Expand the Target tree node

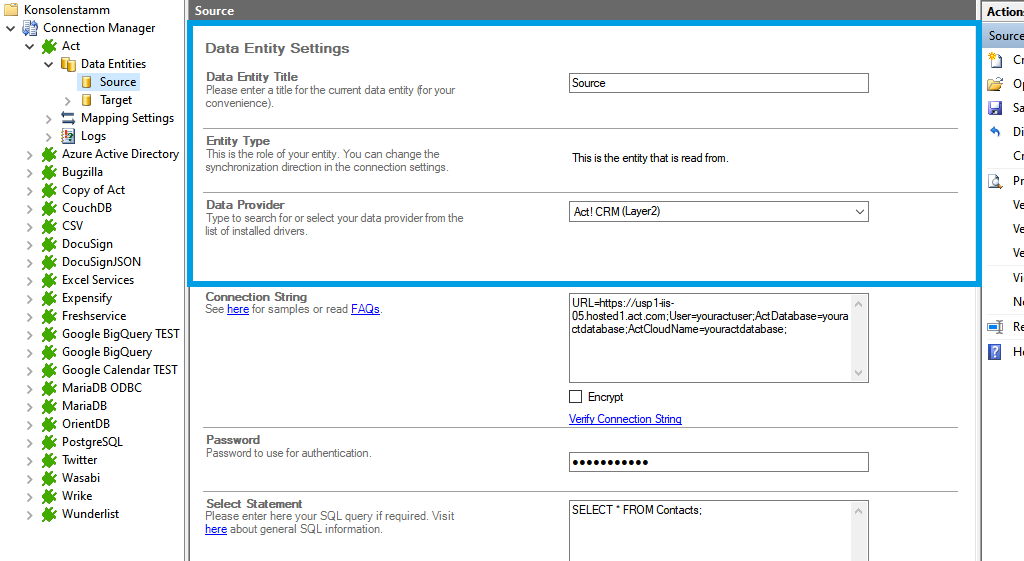(x=68, y=100)
